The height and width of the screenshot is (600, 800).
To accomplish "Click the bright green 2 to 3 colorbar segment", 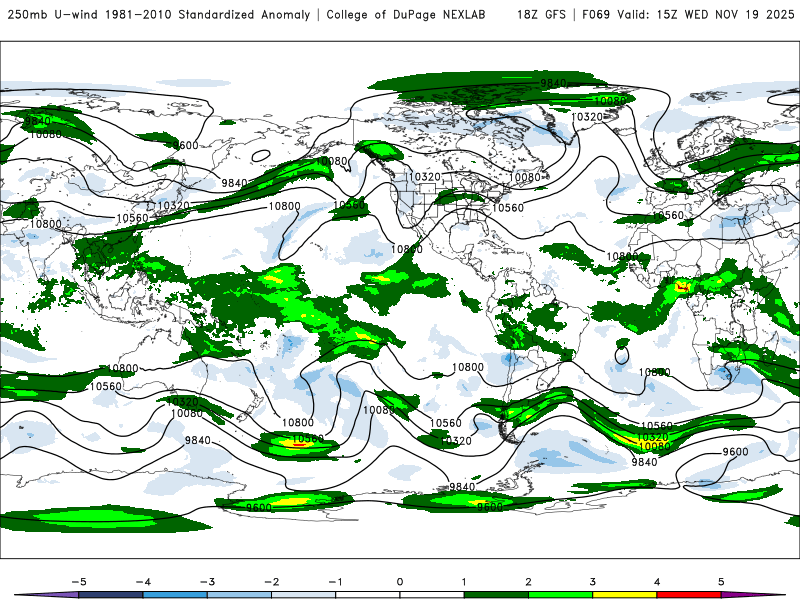I will (560, 595).
